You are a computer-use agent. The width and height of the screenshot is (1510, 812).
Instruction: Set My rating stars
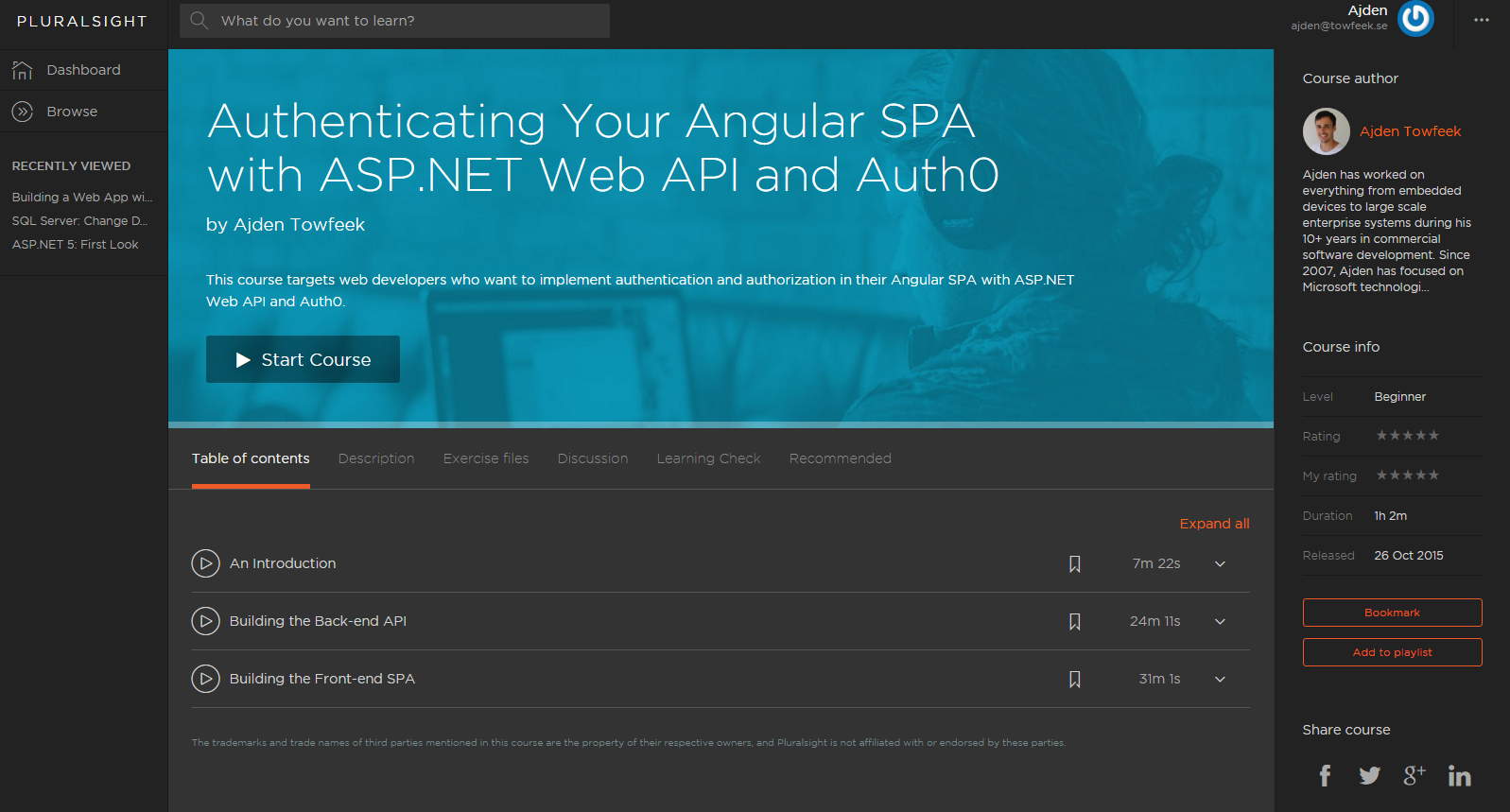(x=1407, y=475)
